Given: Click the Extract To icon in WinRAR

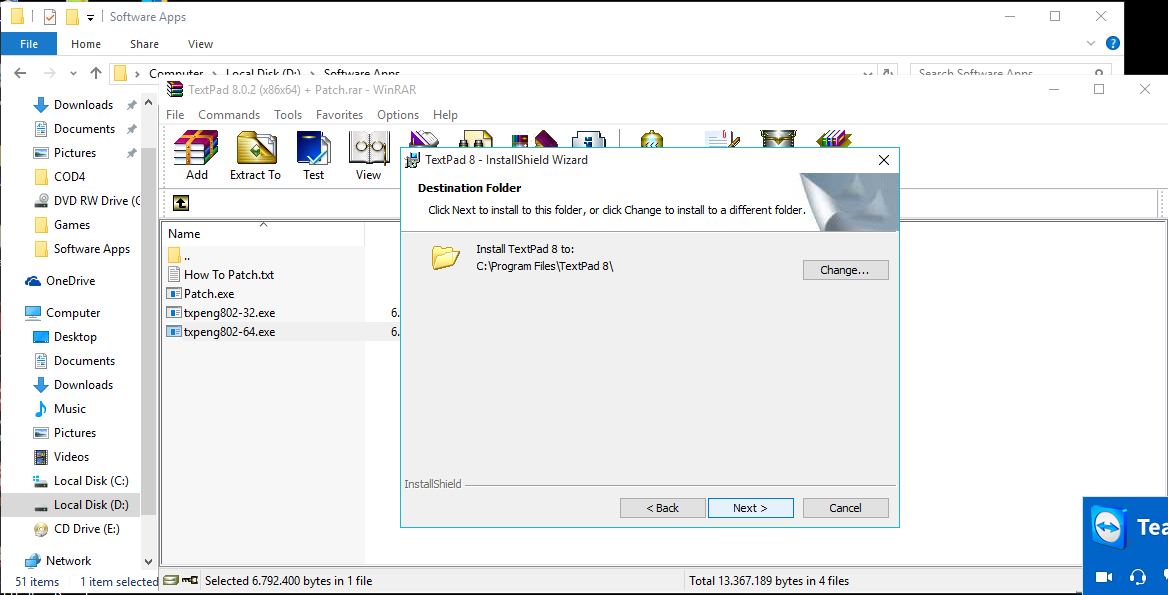Looking at the screenshot, I should [x=256, y=155].
